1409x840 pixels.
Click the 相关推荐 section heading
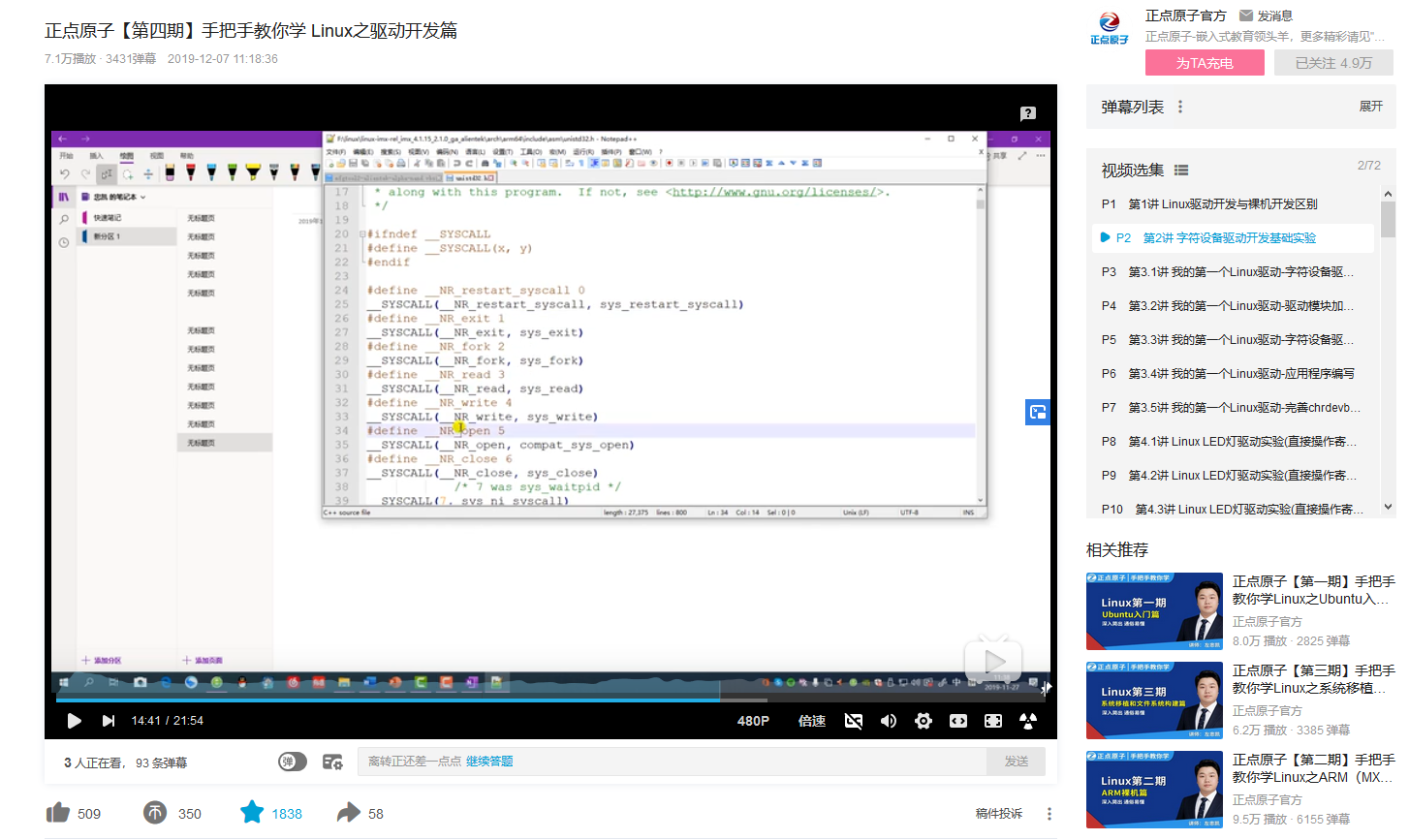click(x=1117, y=550)
